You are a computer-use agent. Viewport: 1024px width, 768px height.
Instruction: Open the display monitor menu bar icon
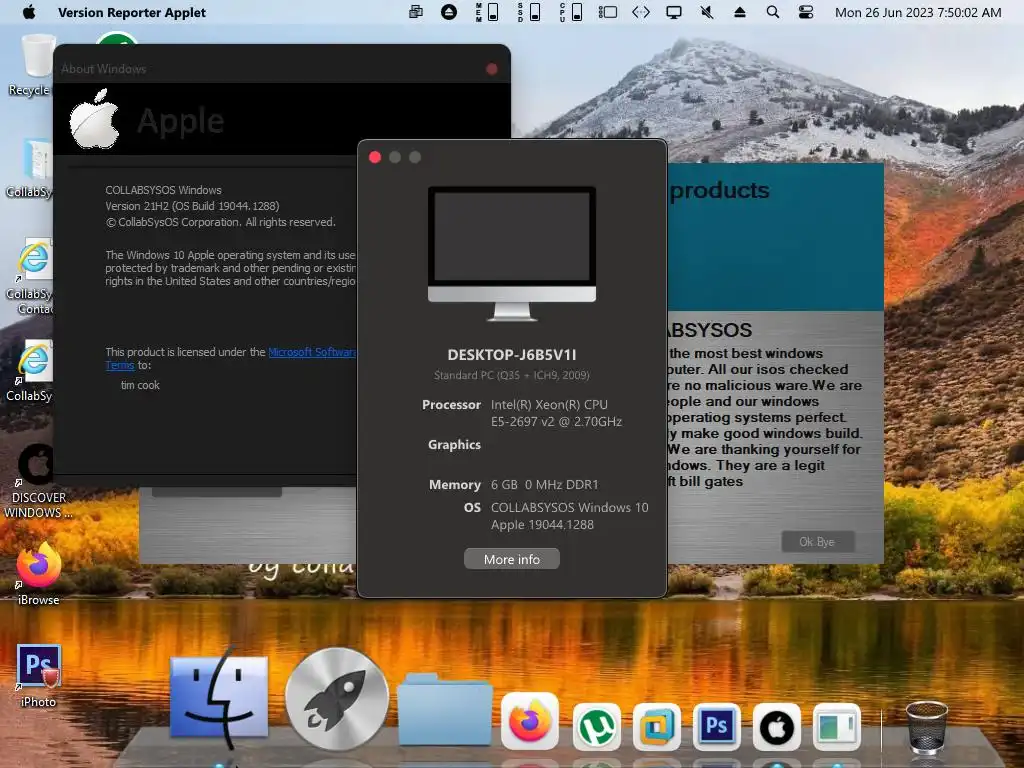click(673, 12)
